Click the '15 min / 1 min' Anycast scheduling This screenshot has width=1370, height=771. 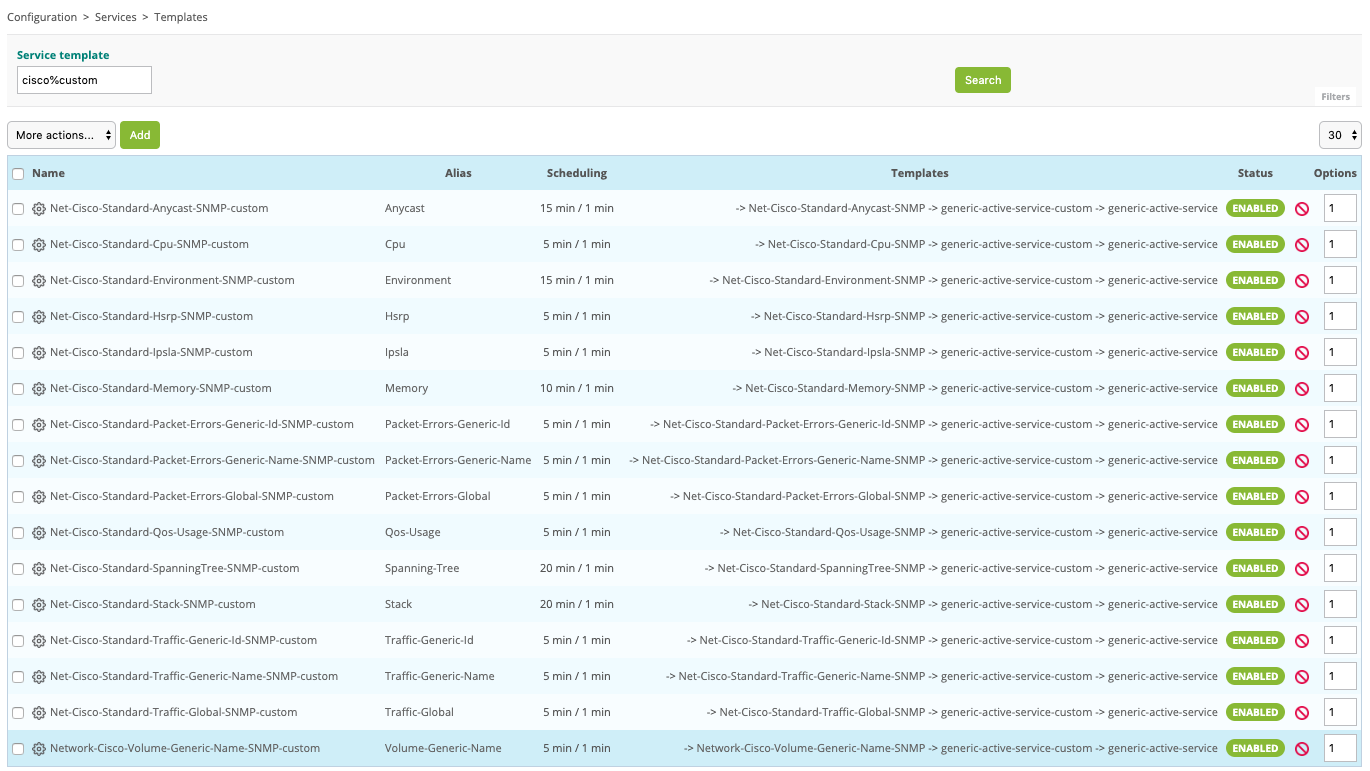tap(577, 208)
